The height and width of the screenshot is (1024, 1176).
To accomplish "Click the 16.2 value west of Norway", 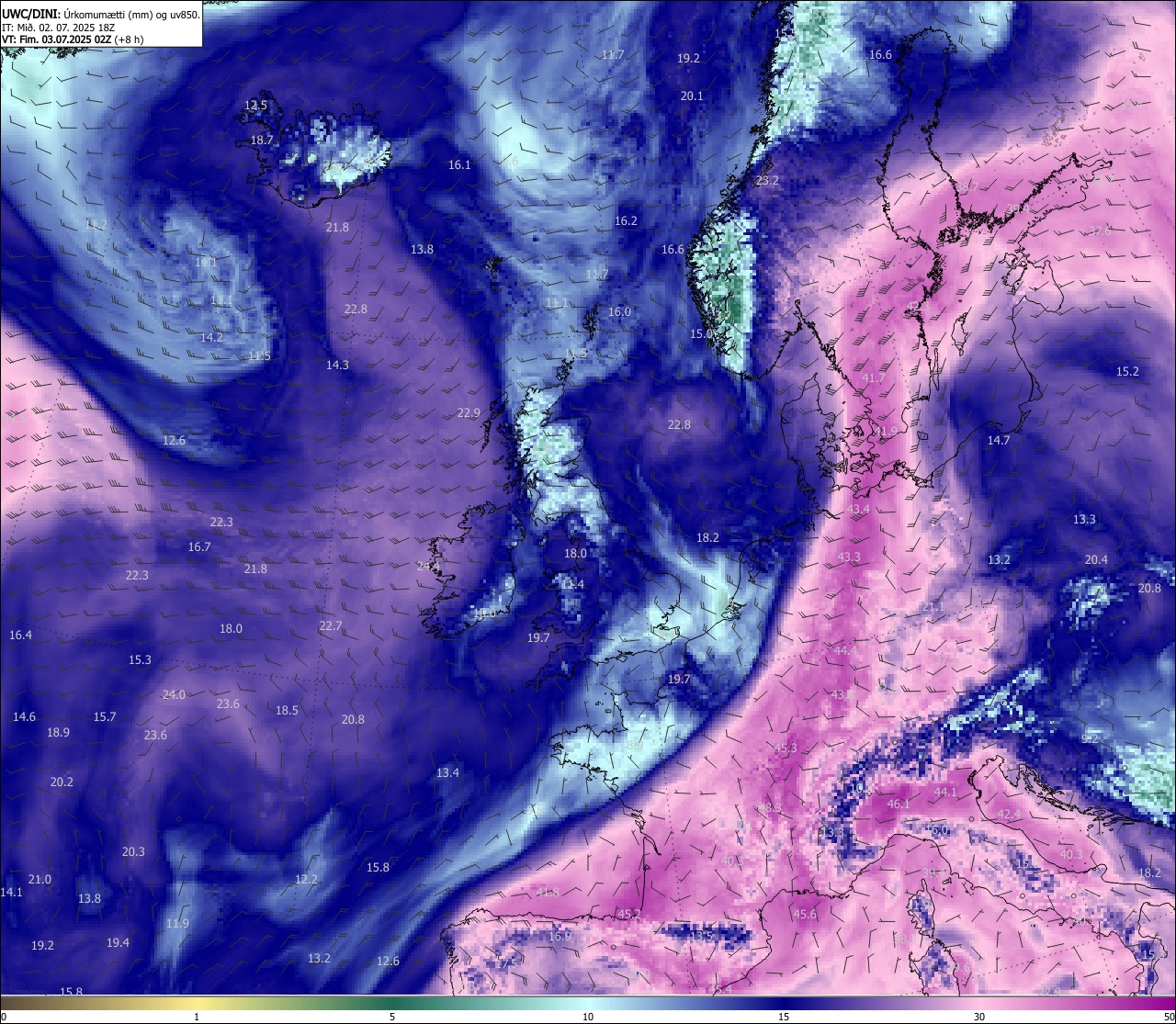I will (626, 221).
